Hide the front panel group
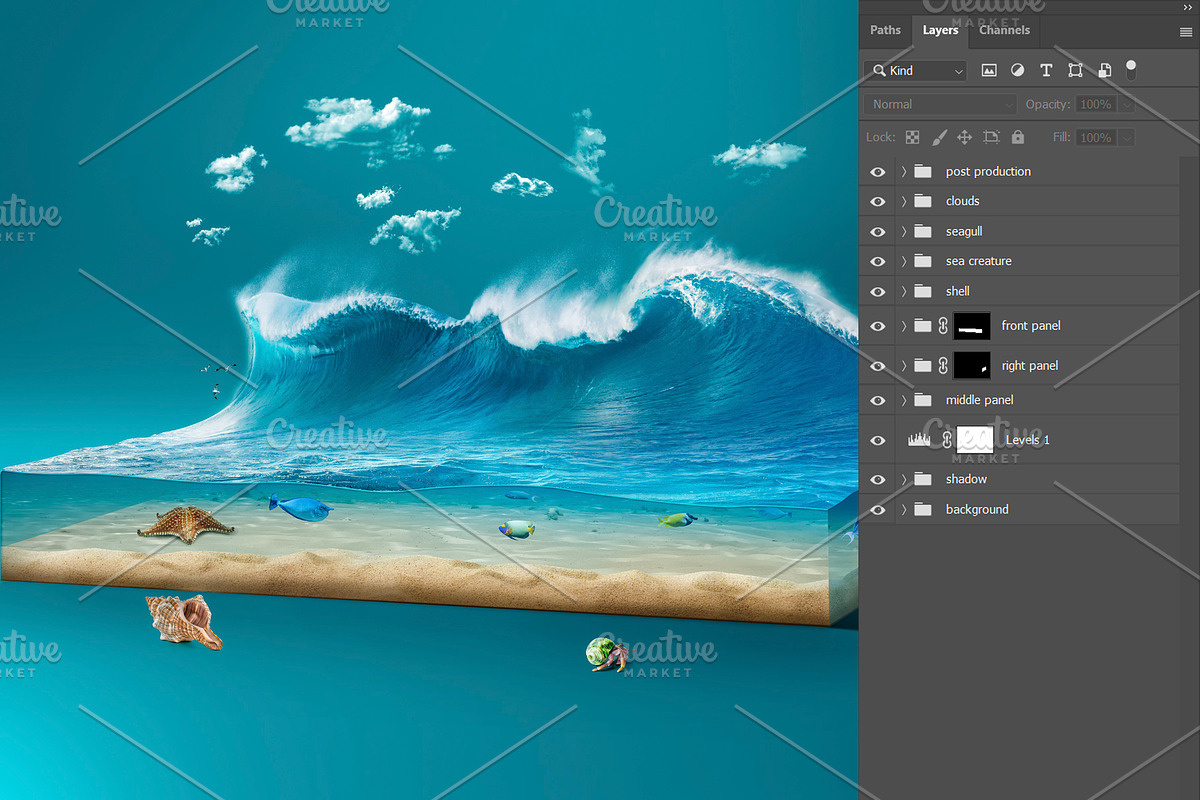 point(878,326)
